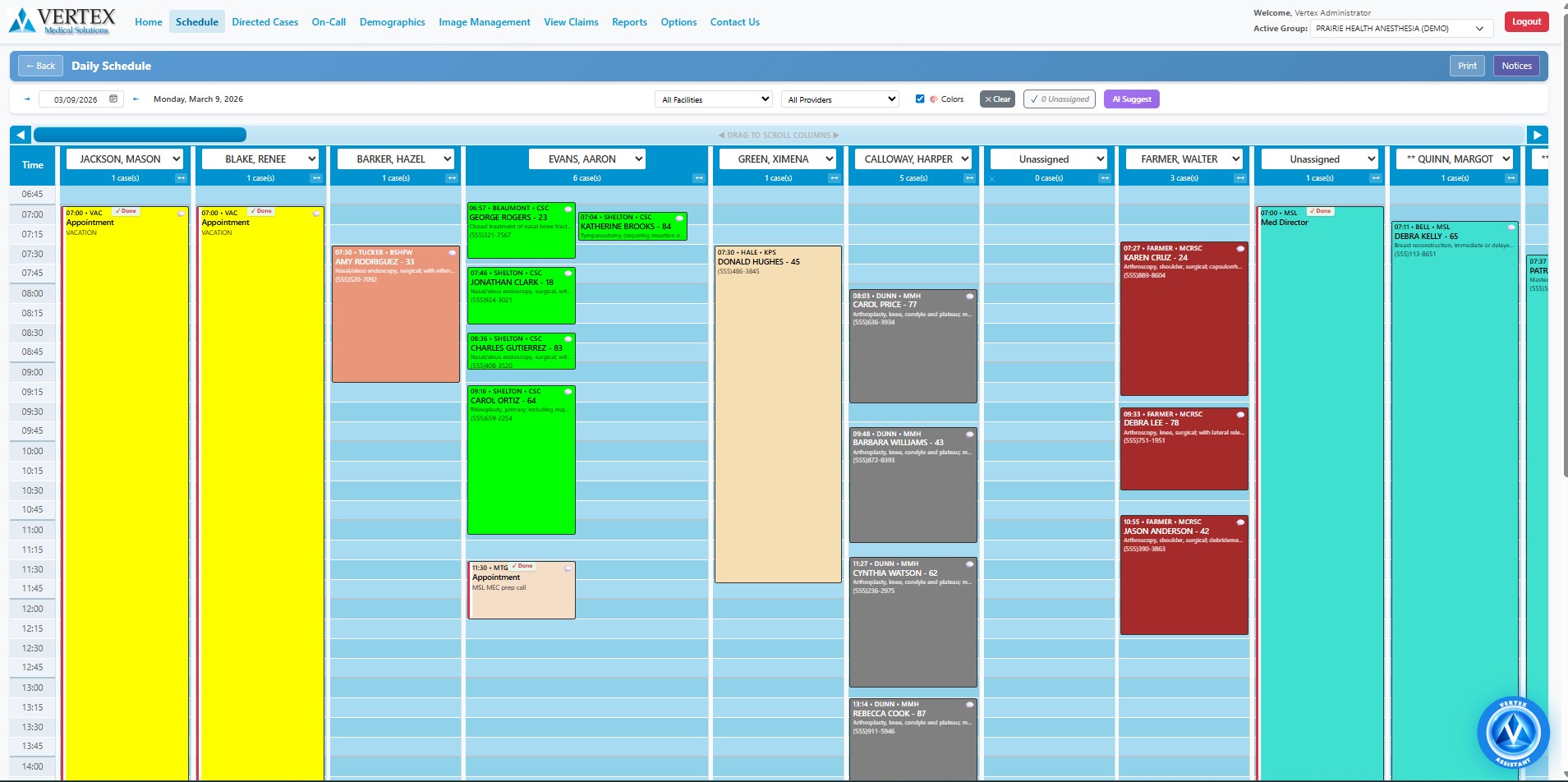Open the calendar date picker icon

113,99
